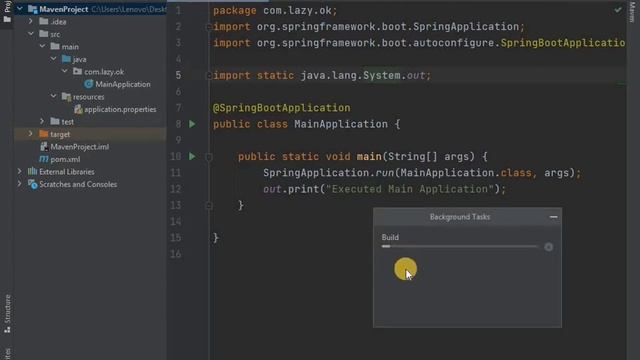The image size is (640, 360).
Task: Open the Maven tool window tab
Action: tap(632, 11)
